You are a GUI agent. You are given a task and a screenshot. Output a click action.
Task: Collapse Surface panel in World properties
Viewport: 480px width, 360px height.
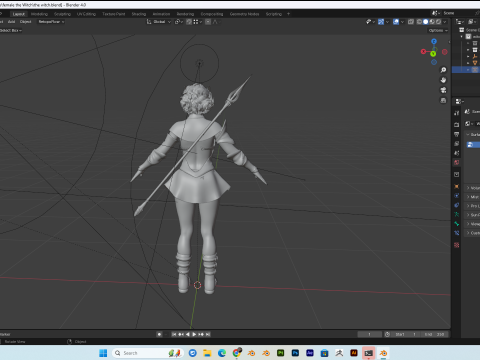[473, 134]
